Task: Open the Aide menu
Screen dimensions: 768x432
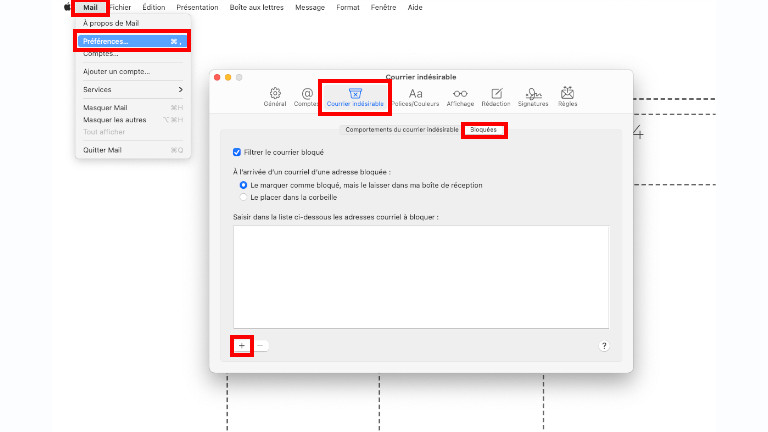Action: coord(415,7)
